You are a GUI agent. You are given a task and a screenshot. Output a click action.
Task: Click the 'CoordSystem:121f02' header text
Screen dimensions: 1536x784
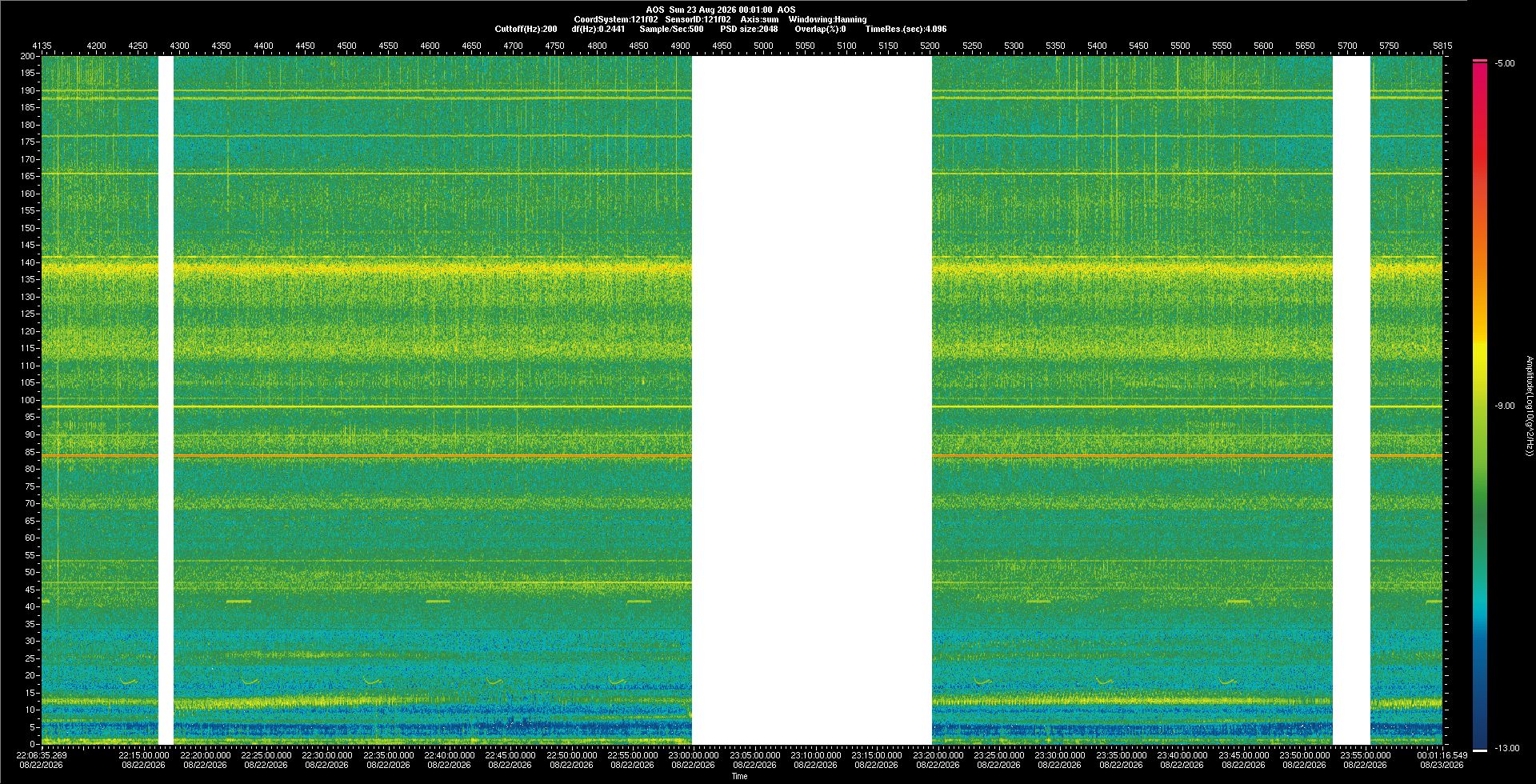(x=616, y=19)
